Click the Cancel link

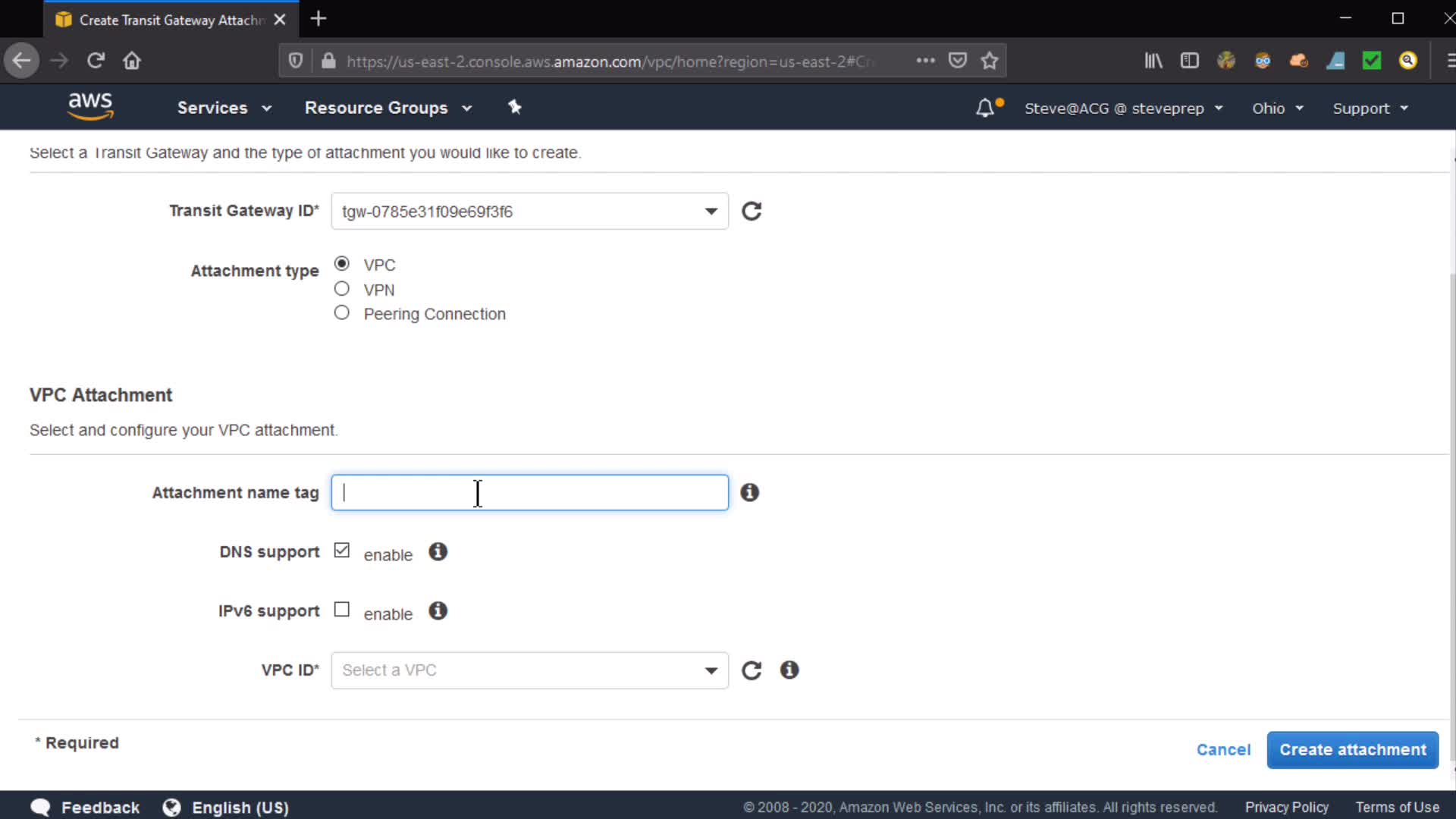coord(1223,750)
